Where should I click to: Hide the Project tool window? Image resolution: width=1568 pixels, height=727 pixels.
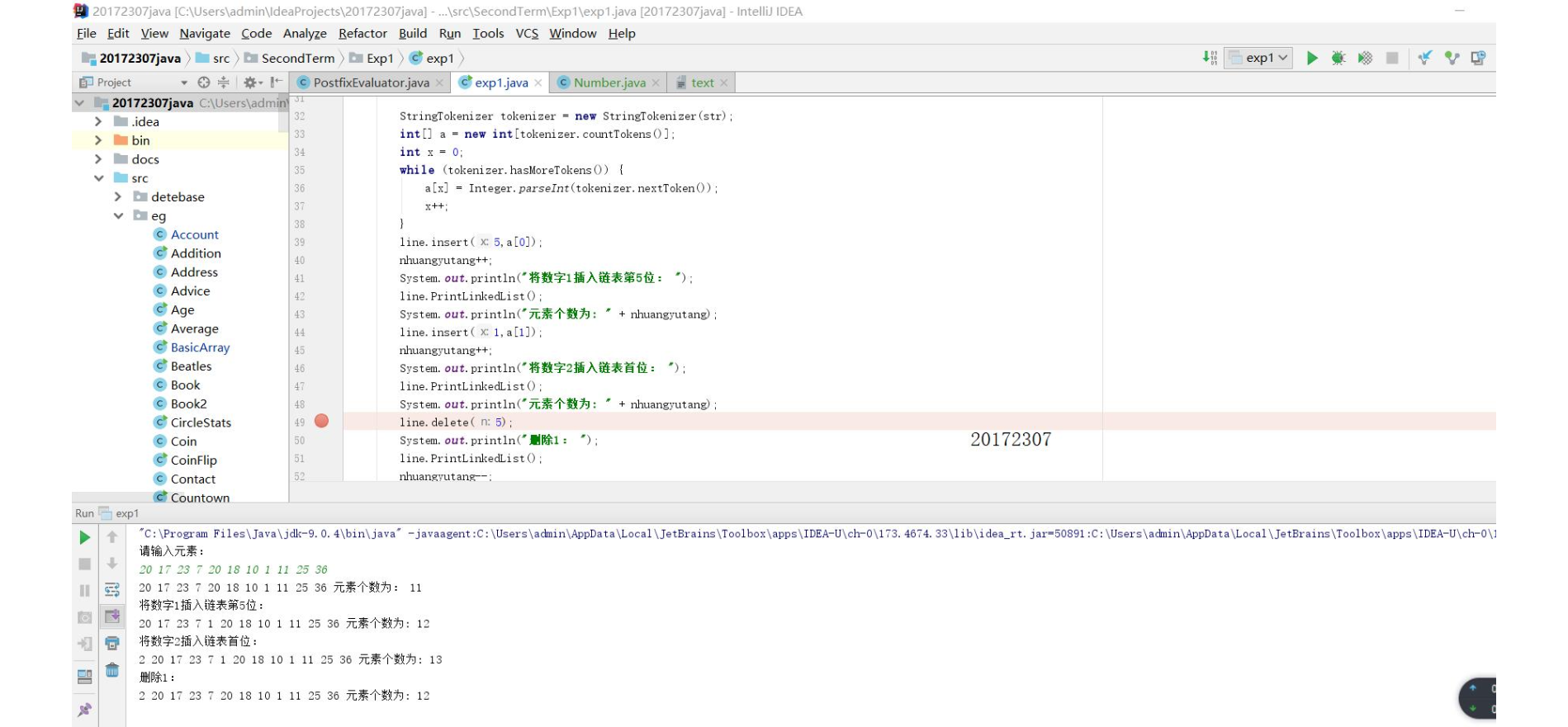(277, 83)
